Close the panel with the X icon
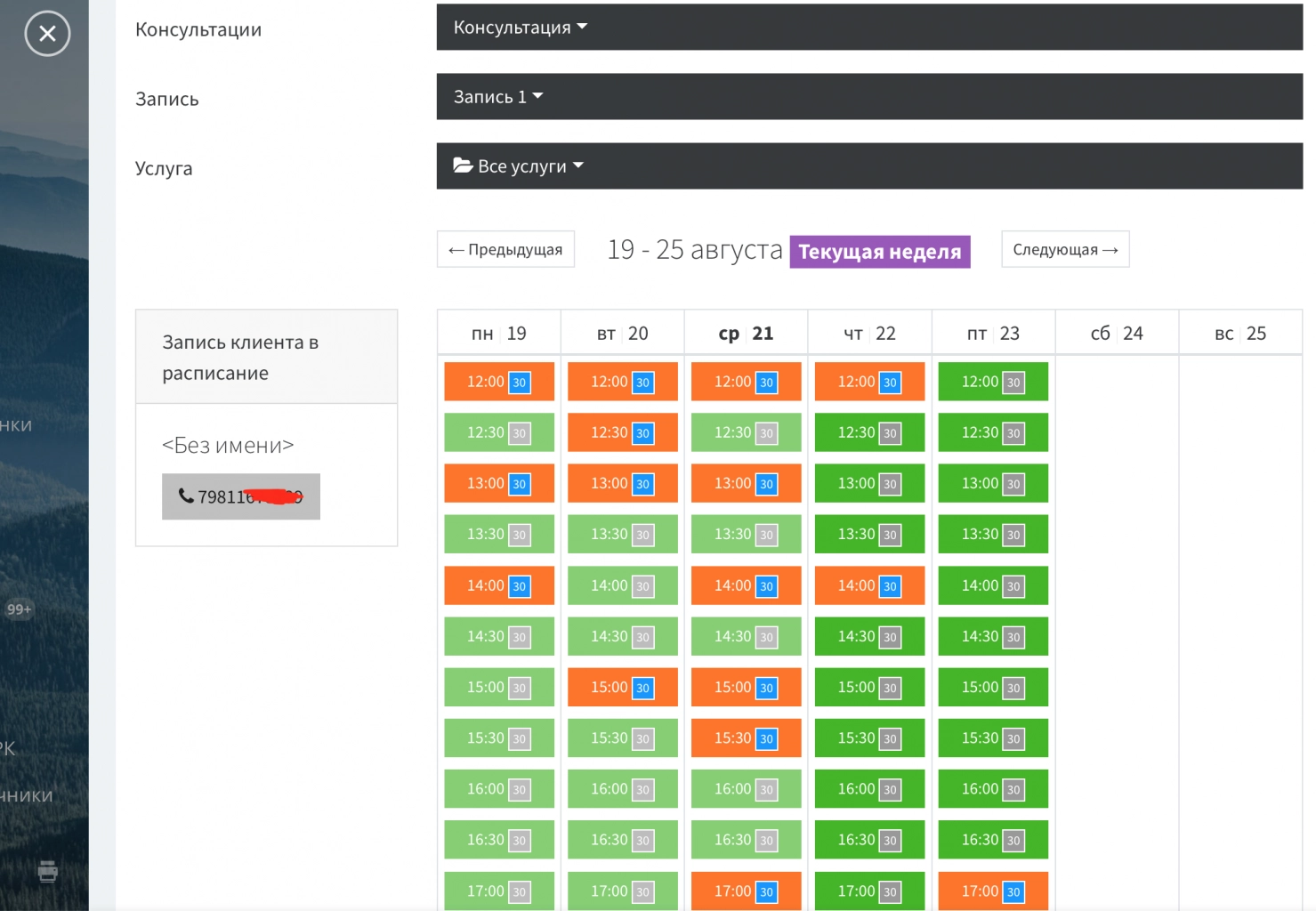 coord(47,34)
